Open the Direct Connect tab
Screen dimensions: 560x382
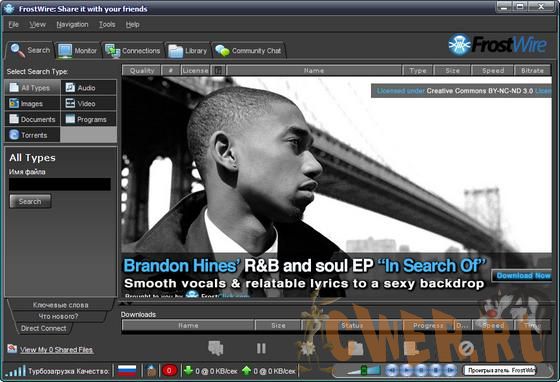pyautogui.click(x=43, y=328)
